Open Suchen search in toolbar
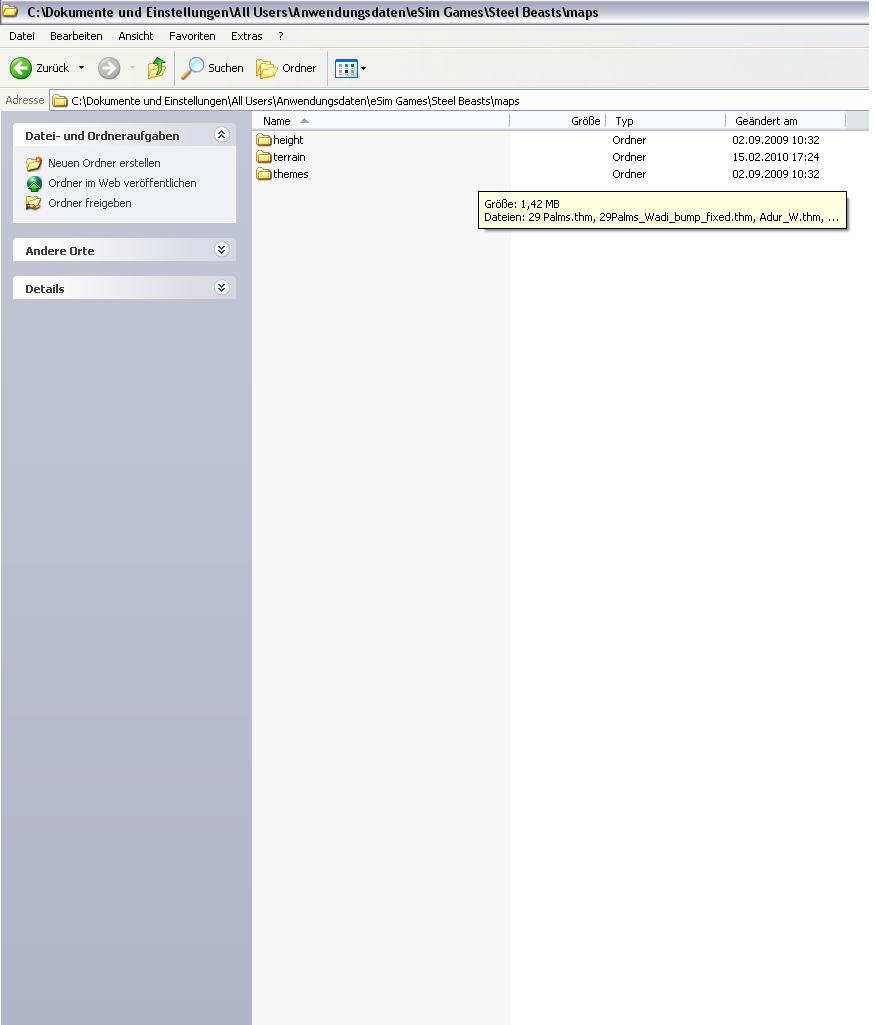 click(x=213, y=68)
